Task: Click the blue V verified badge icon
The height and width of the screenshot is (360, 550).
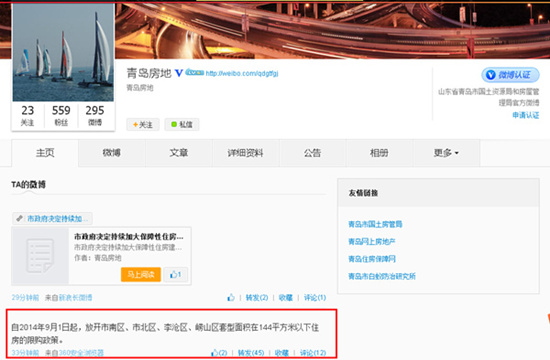Action: click(x=179, y=73)
